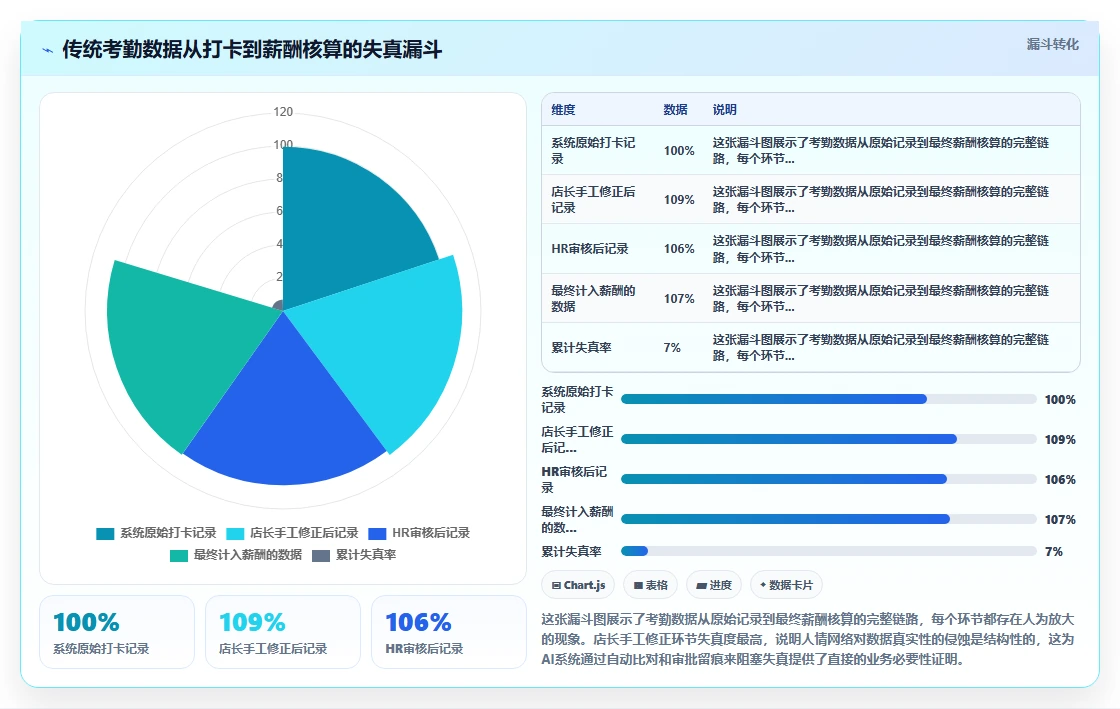1120x709 pixels.
Task: Click the Chart.js tag icon
Action: pos(556,585)
